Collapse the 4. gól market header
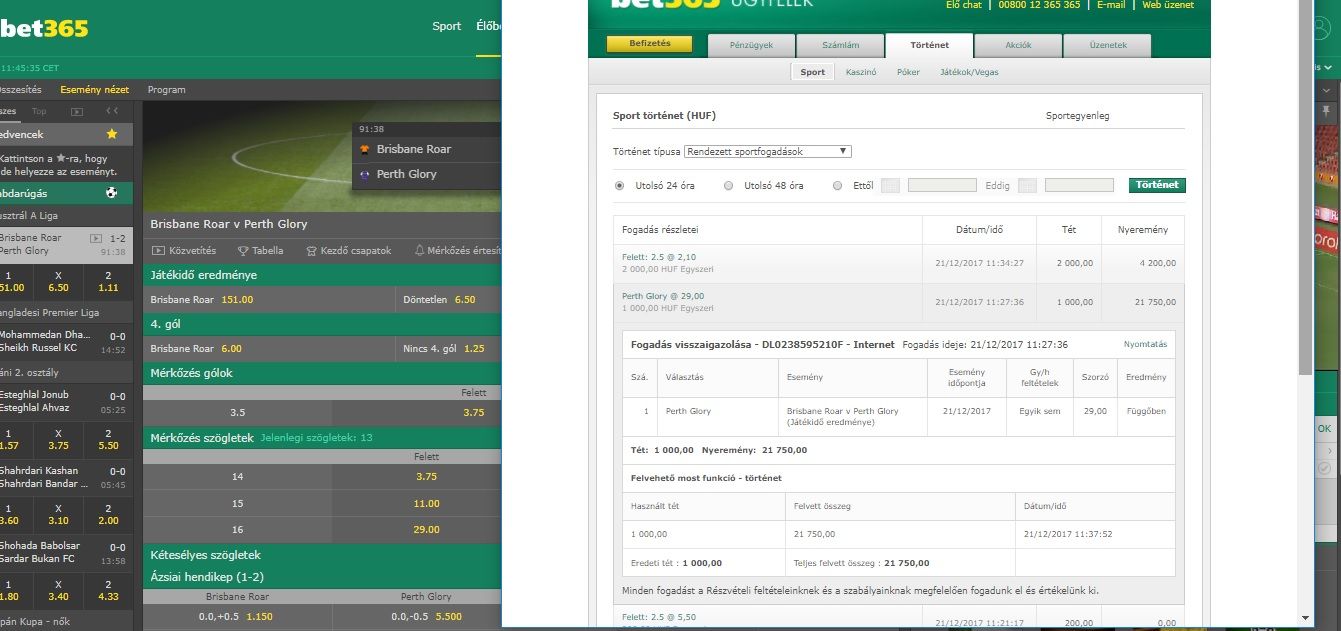The width and height of the screenshot is (1341, 631). (x=321, y=324)
